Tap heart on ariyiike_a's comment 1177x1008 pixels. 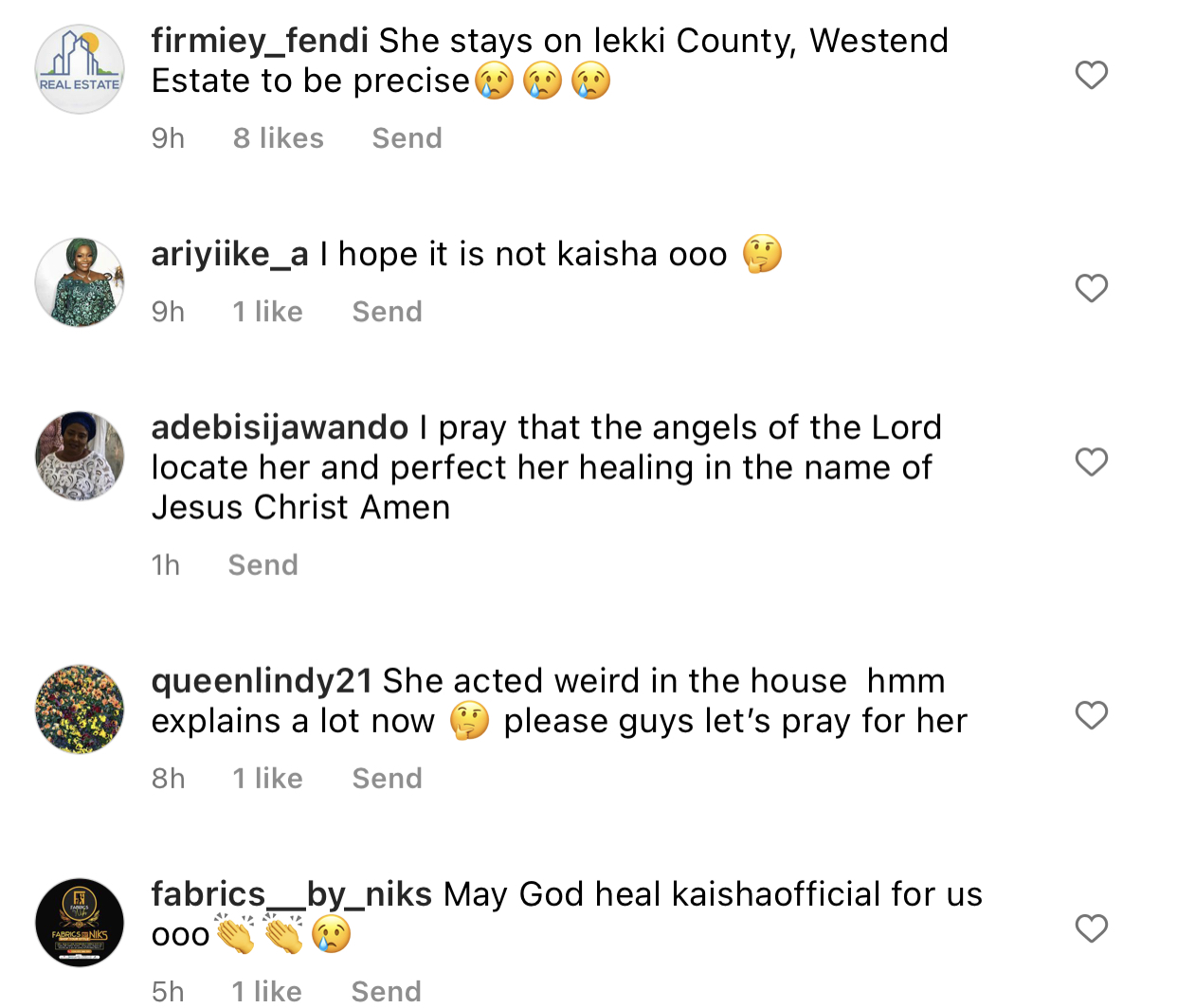pos(1092,288)
